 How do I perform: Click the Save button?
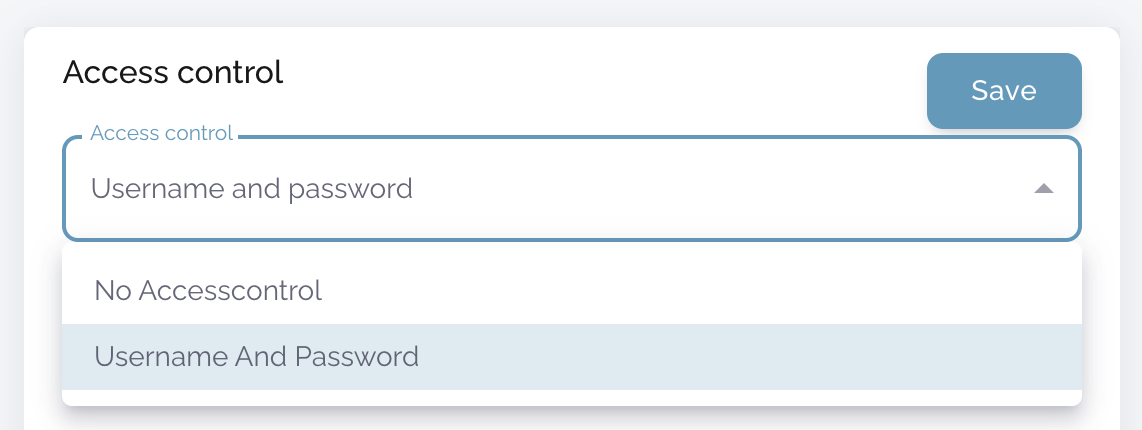point(1004,91)
